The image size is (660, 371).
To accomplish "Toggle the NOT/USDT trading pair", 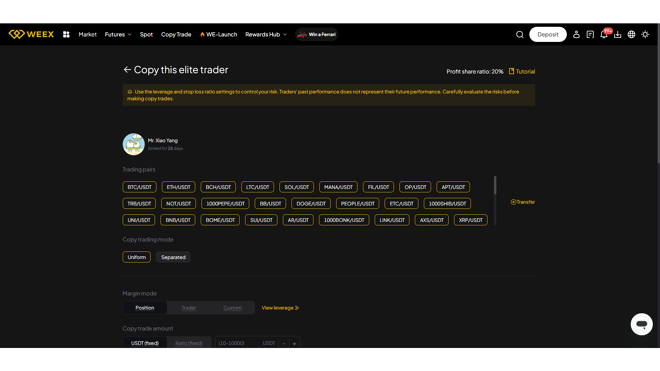I will tap(178, 203).
